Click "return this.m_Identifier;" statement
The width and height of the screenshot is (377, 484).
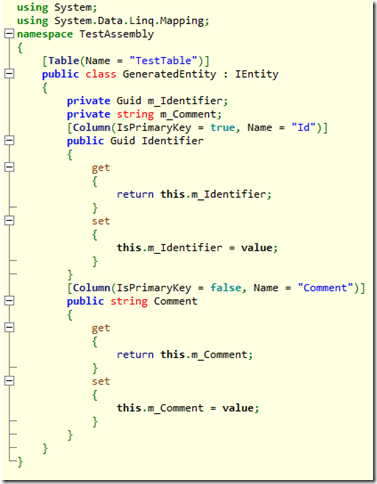coord(194,194)
